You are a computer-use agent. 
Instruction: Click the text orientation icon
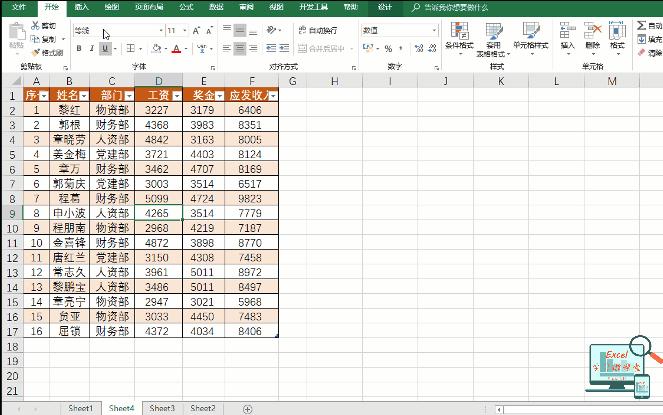pos(271,30)
